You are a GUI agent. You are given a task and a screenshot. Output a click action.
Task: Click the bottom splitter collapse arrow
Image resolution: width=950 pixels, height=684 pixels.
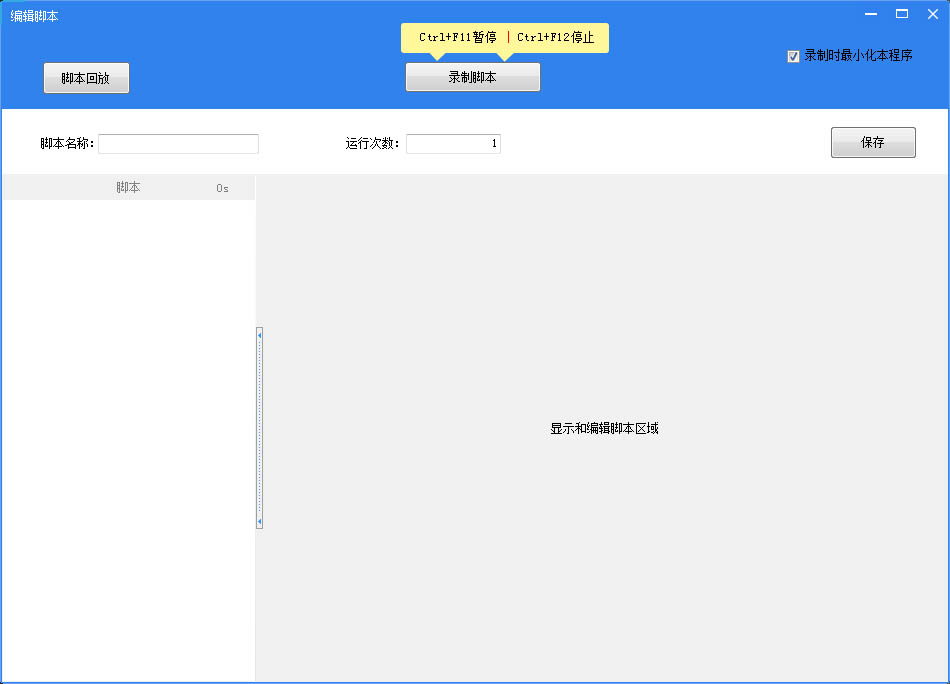coord(259,520)
